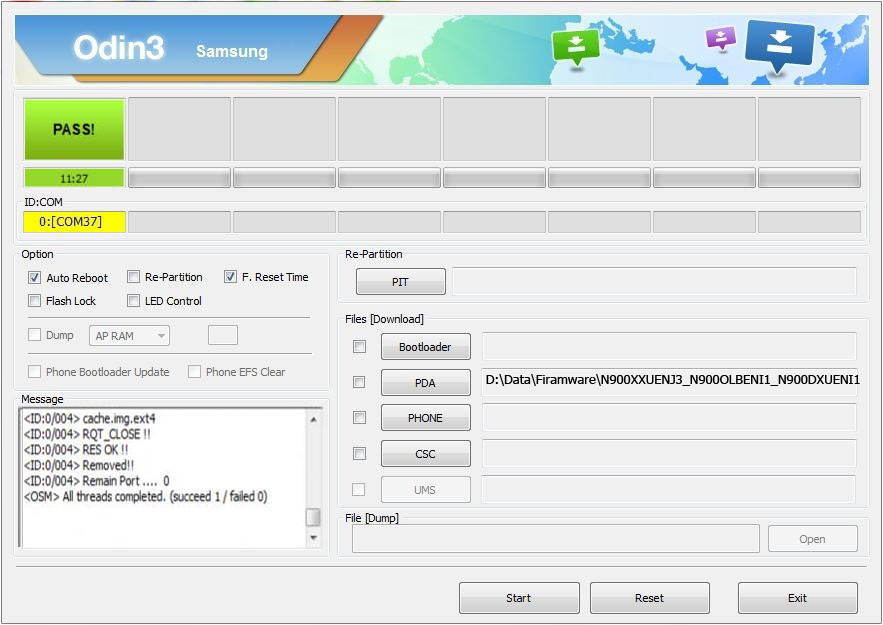Click the PHONE file button
This screenshot has height=625, width=883.
tap(426, 418)
